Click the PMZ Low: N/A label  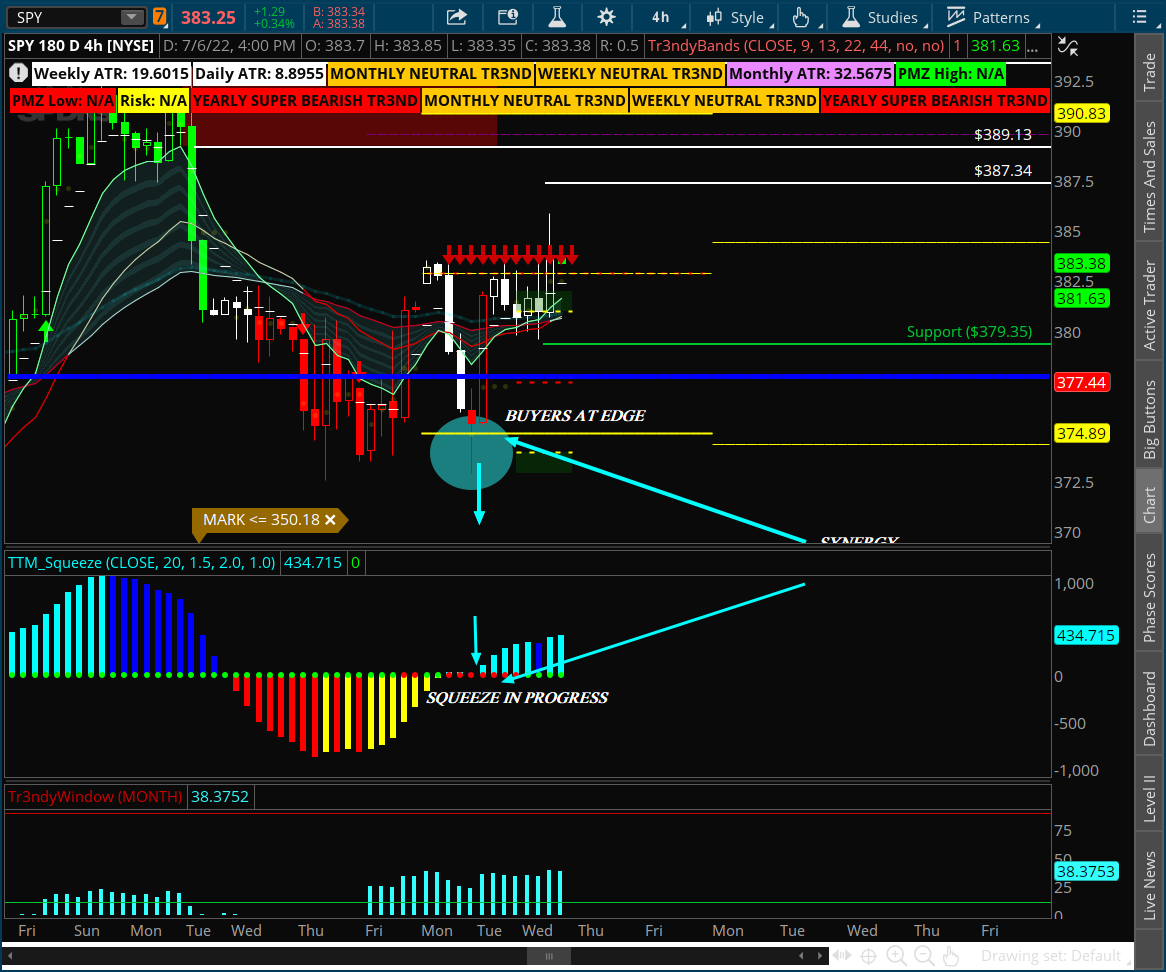pyautogui.click(x=63, y=100)
